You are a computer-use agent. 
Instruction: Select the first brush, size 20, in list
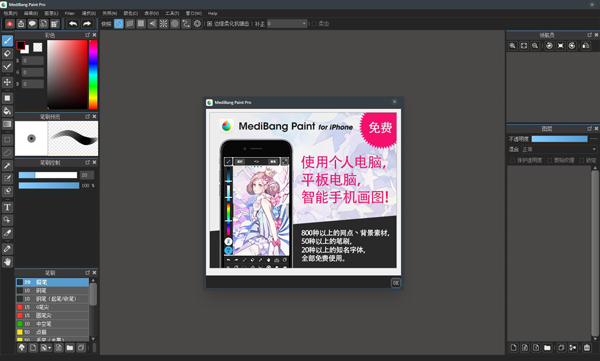(x=52, y=282)
